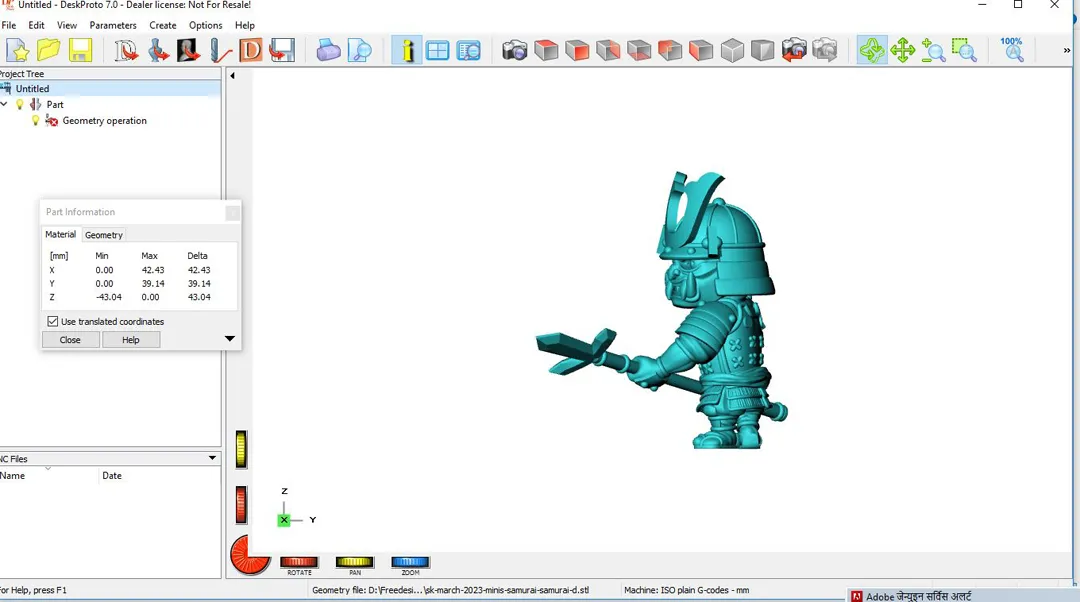Open the Help menu in the menu bar

tap(245, 25)
